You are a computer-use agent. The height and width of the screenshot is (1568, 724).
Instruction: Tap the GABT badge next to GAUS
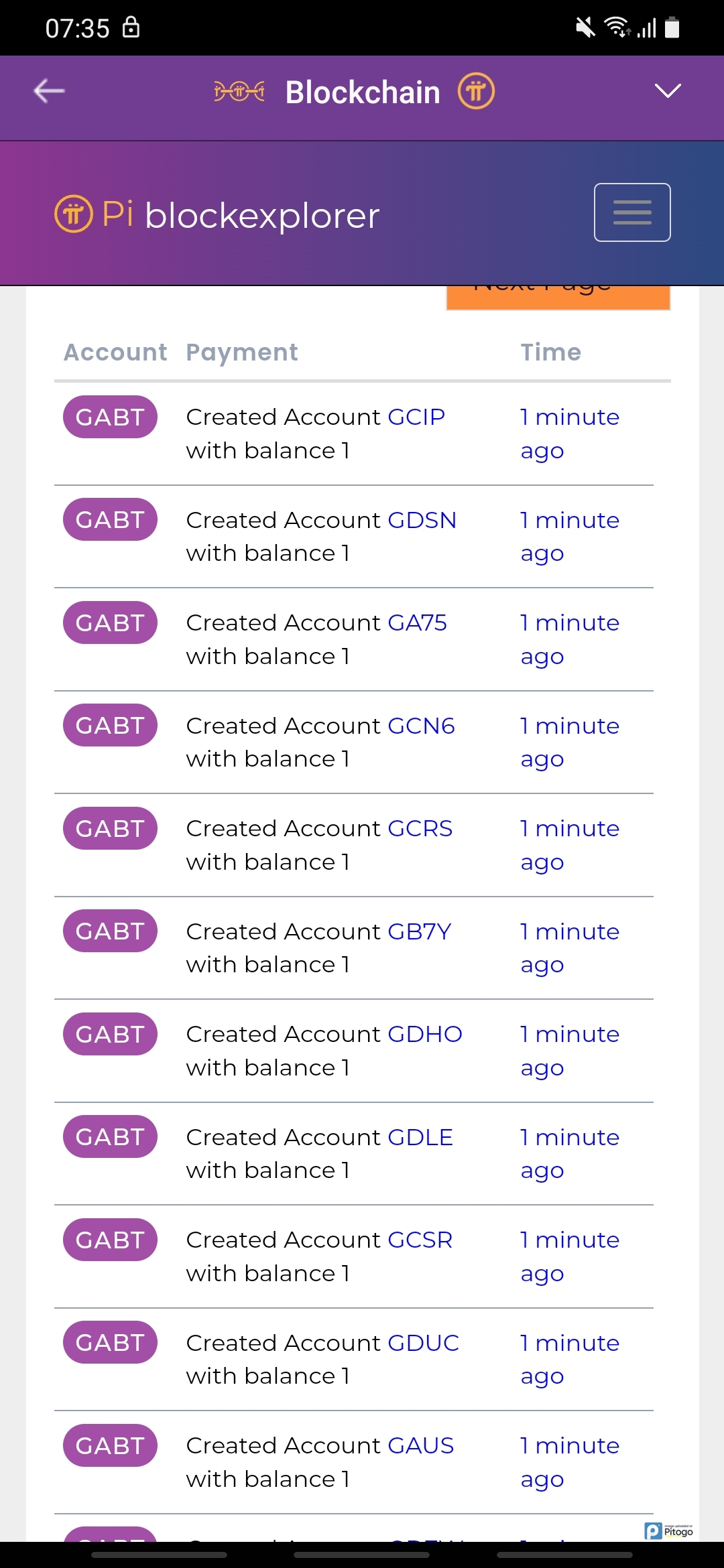point(110,1445)
